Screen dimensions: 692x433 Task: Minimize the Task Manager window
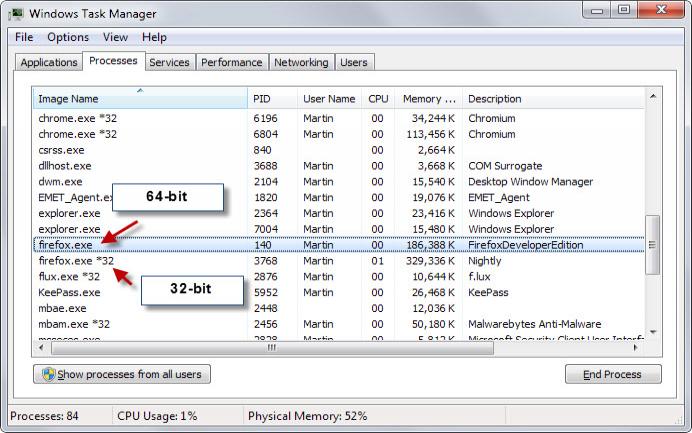tap(597, 10)
